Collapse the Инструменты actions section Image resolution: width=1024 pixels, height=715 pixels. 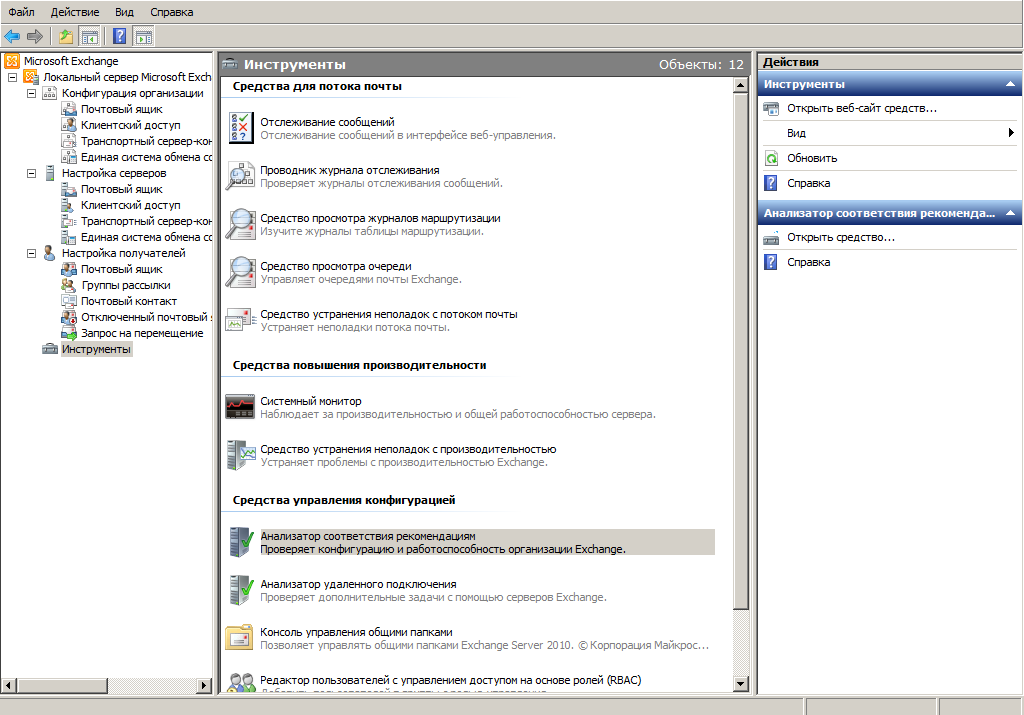[x=1011, y=84]
